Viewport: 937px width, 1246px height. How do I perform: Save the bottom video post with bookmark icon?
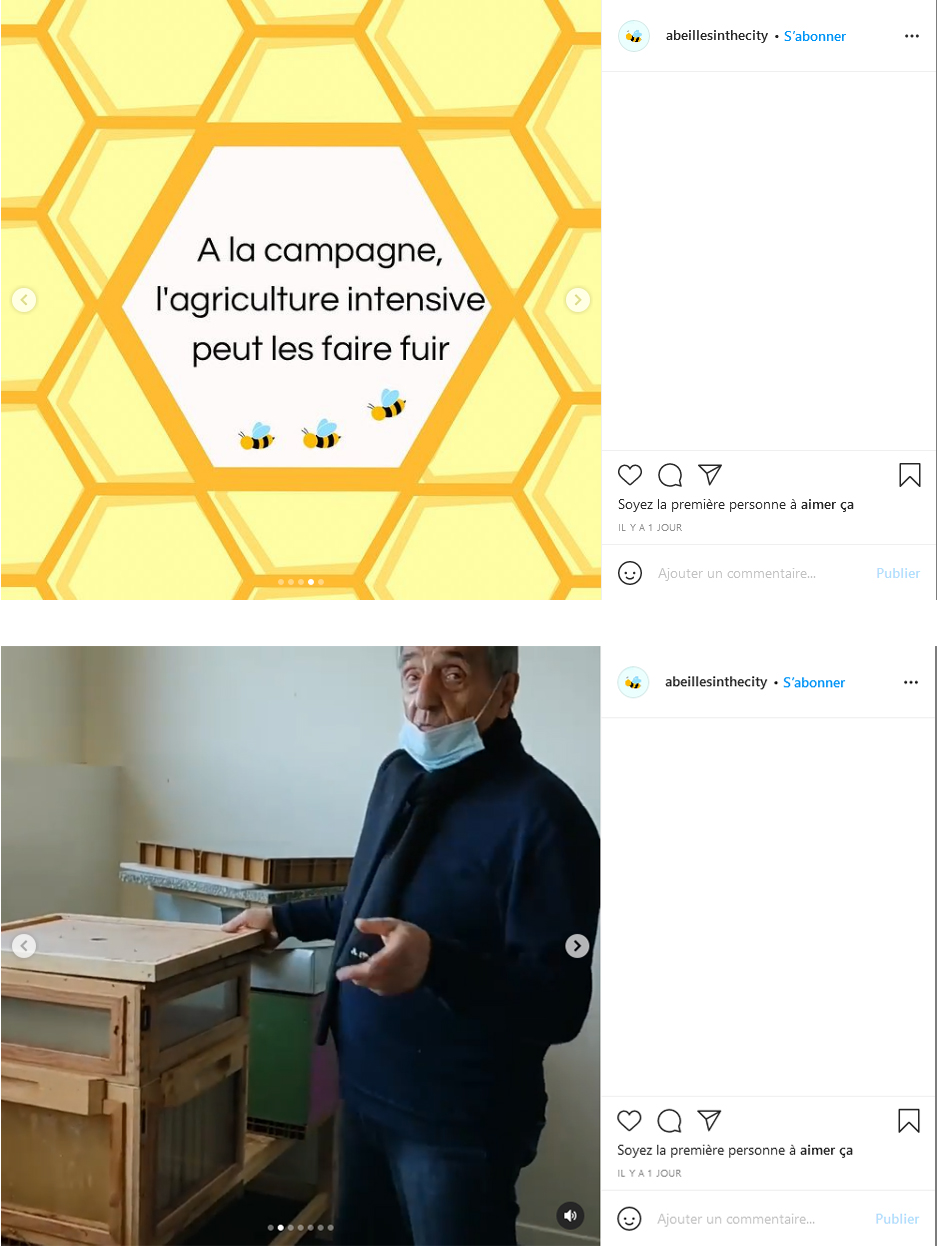(x=909, y=1121)
